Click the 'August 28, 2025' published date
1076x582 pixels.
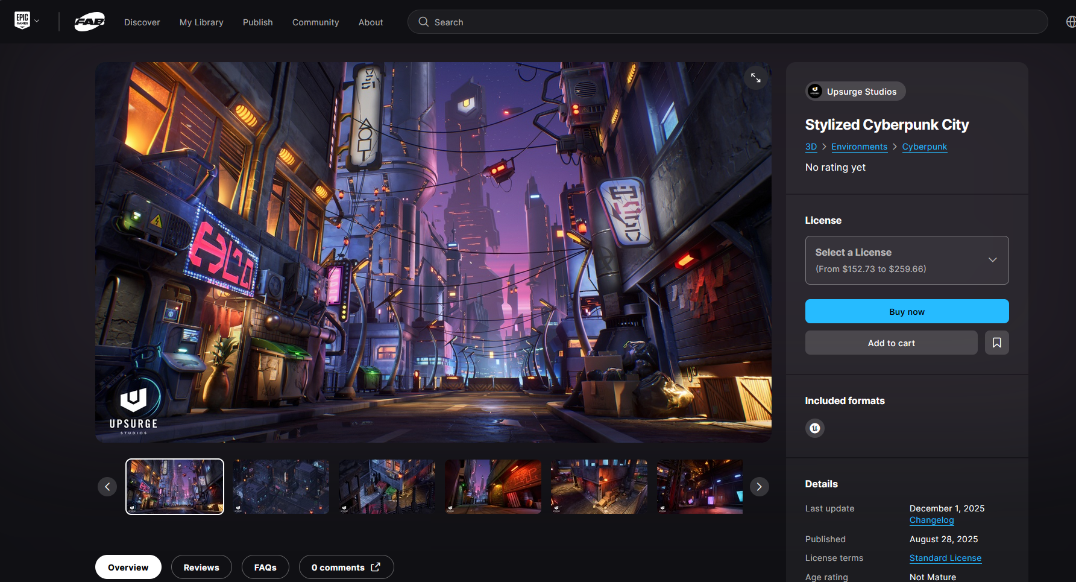pyautogui.click(x=944, y=539)
